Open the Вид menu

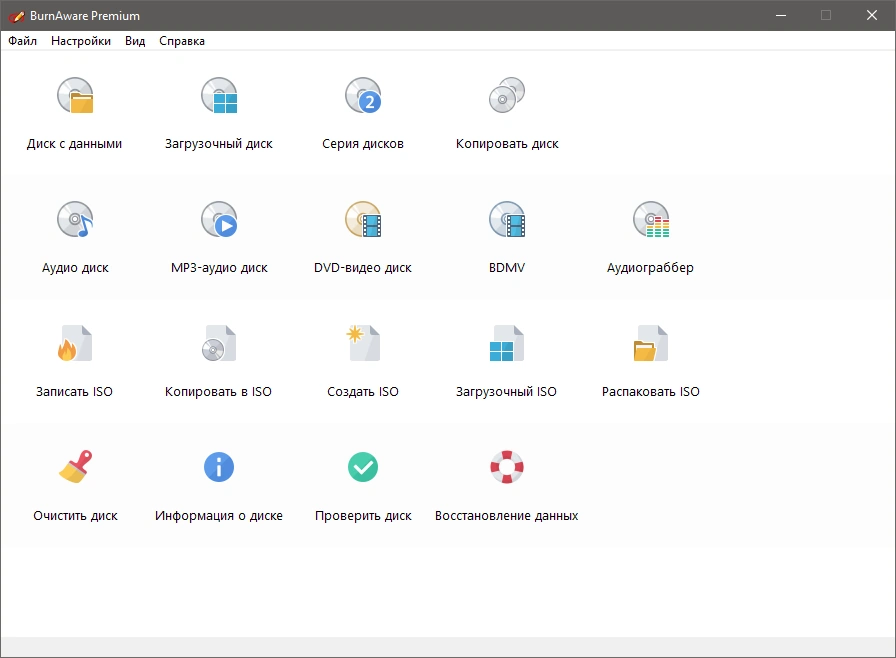135,41
